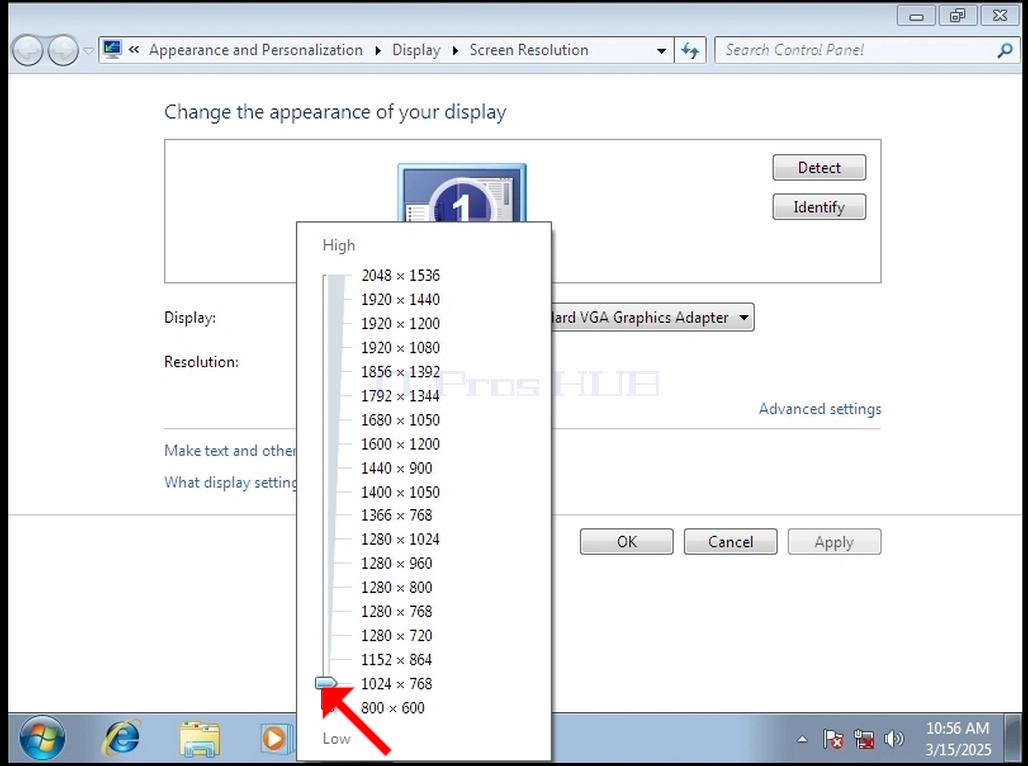Image resolution: width=1028 pixels, height=766 pixels.
Task: Click the Action Center flag tray icon
Action: 833,739
